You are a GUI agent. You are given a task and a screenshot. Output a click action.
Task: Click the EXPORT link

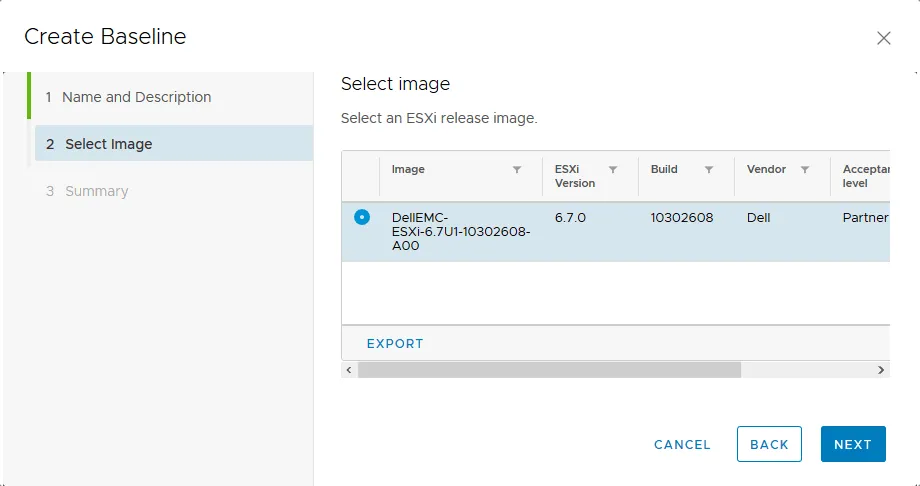coord(395,343)
